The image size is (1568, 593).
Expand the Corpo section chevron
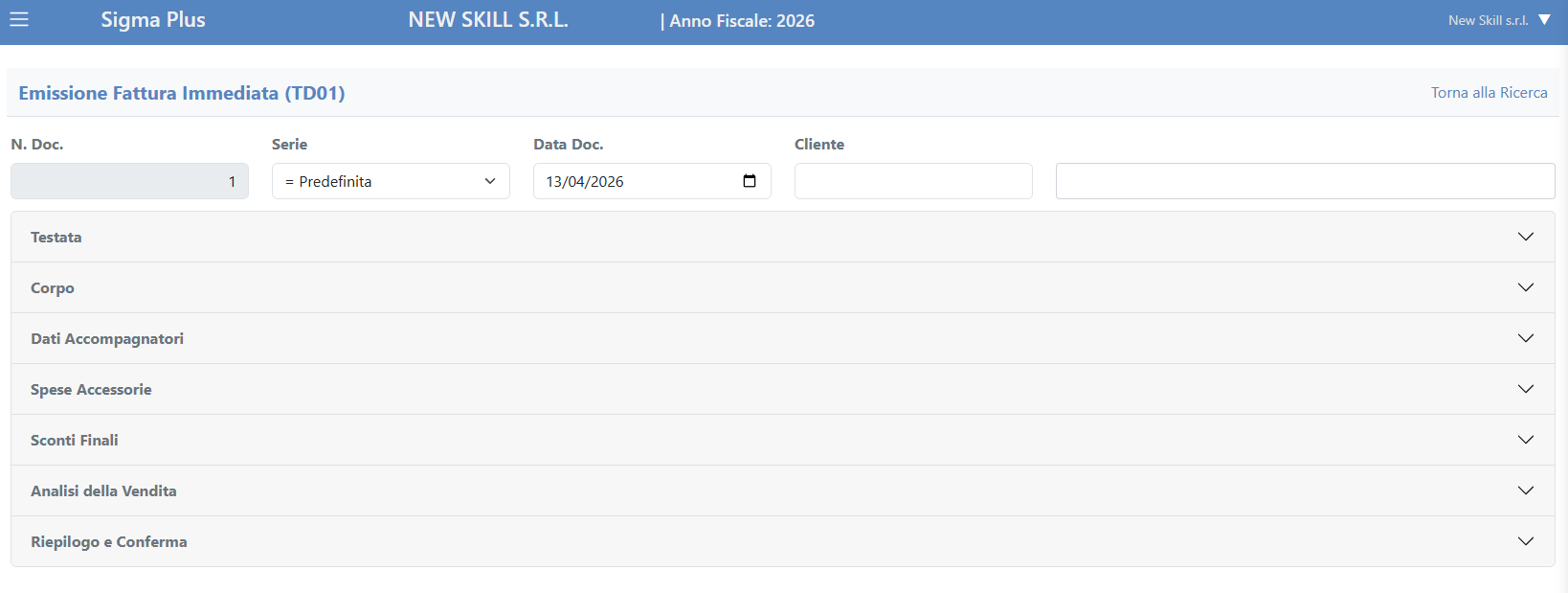(1525, 287)
